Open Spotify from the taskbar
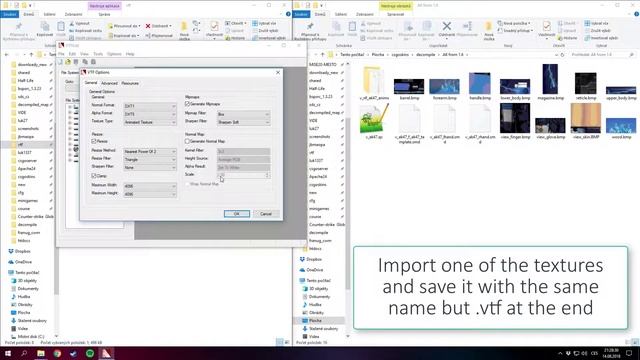 pyautogui.click(x=90, y=353)
